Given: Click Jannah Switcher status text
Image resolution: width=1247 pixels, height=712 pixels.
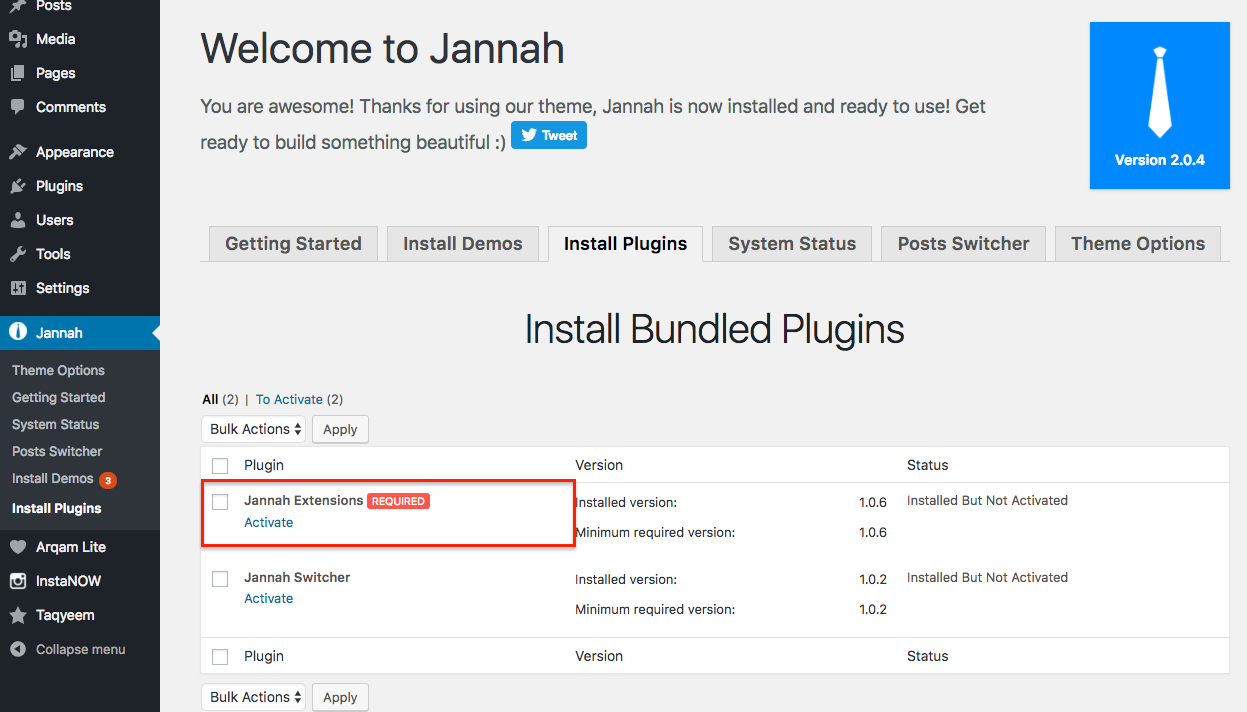Looking at the screenshot, I should tap(987, 577).
